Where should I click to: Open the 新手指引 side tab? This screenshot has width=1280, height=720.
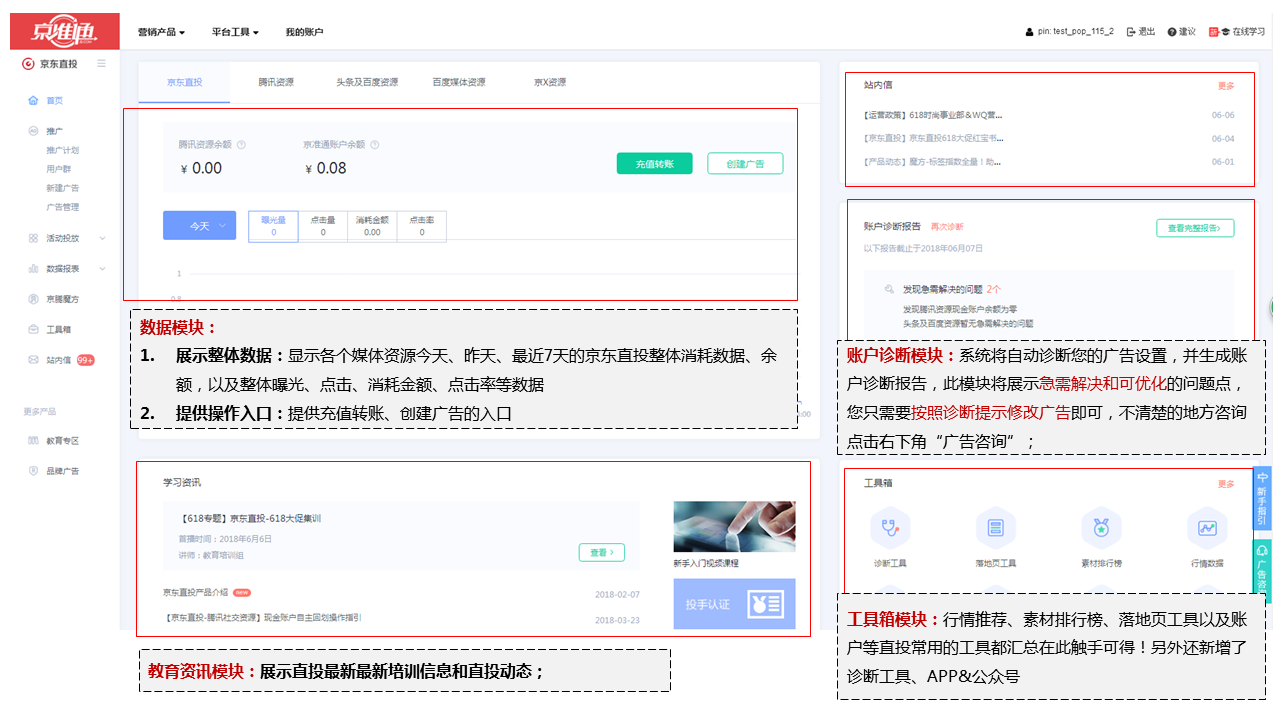click(1262, 498)
